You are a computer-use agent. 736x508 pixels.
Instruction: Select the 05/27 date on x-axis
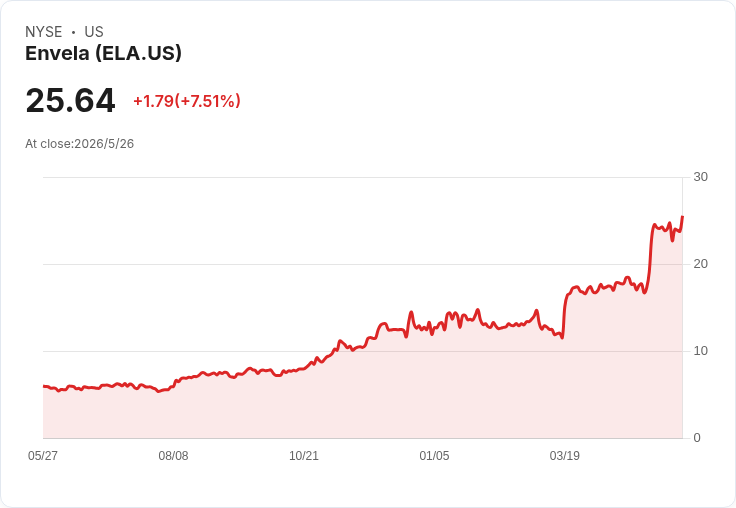point(43,456)
